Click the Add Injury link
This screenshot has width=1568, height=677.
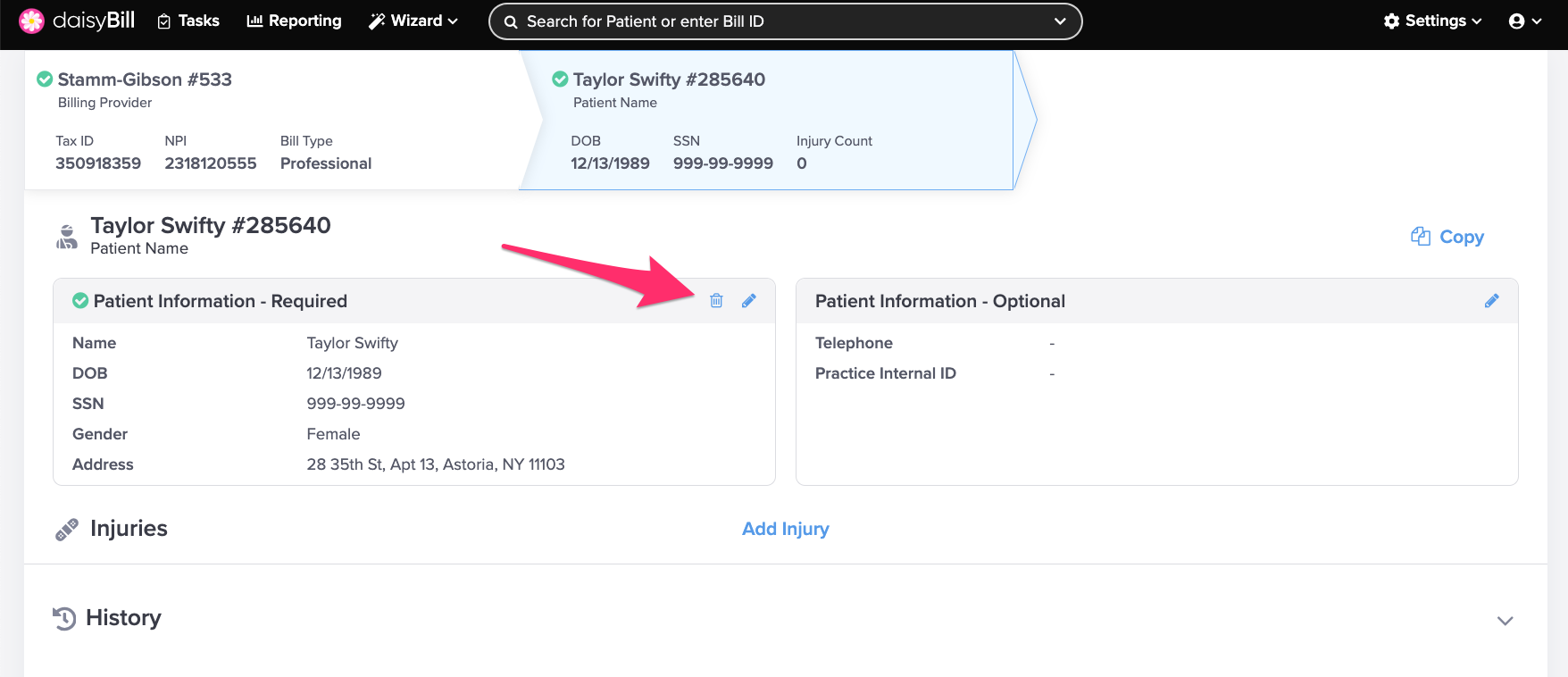click(x=785, y=529)
